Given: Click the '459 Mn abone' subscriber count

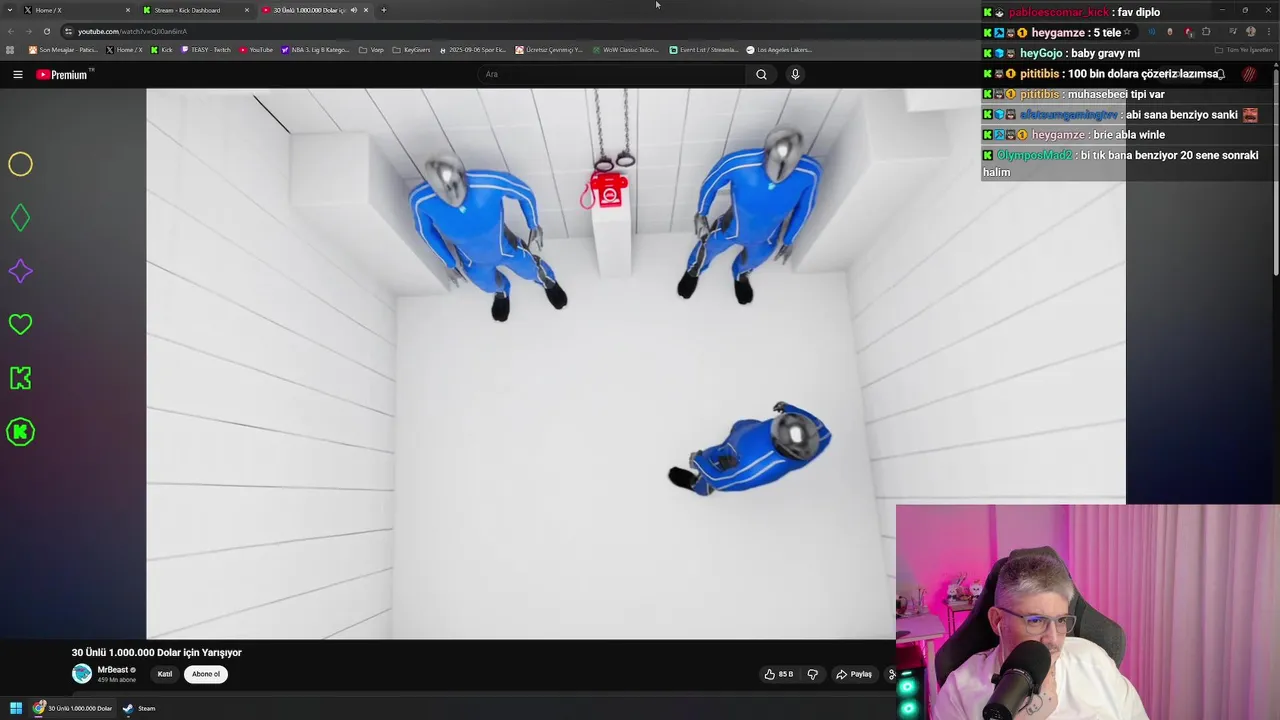Looking at the screenshot, I should pos(117,680).
